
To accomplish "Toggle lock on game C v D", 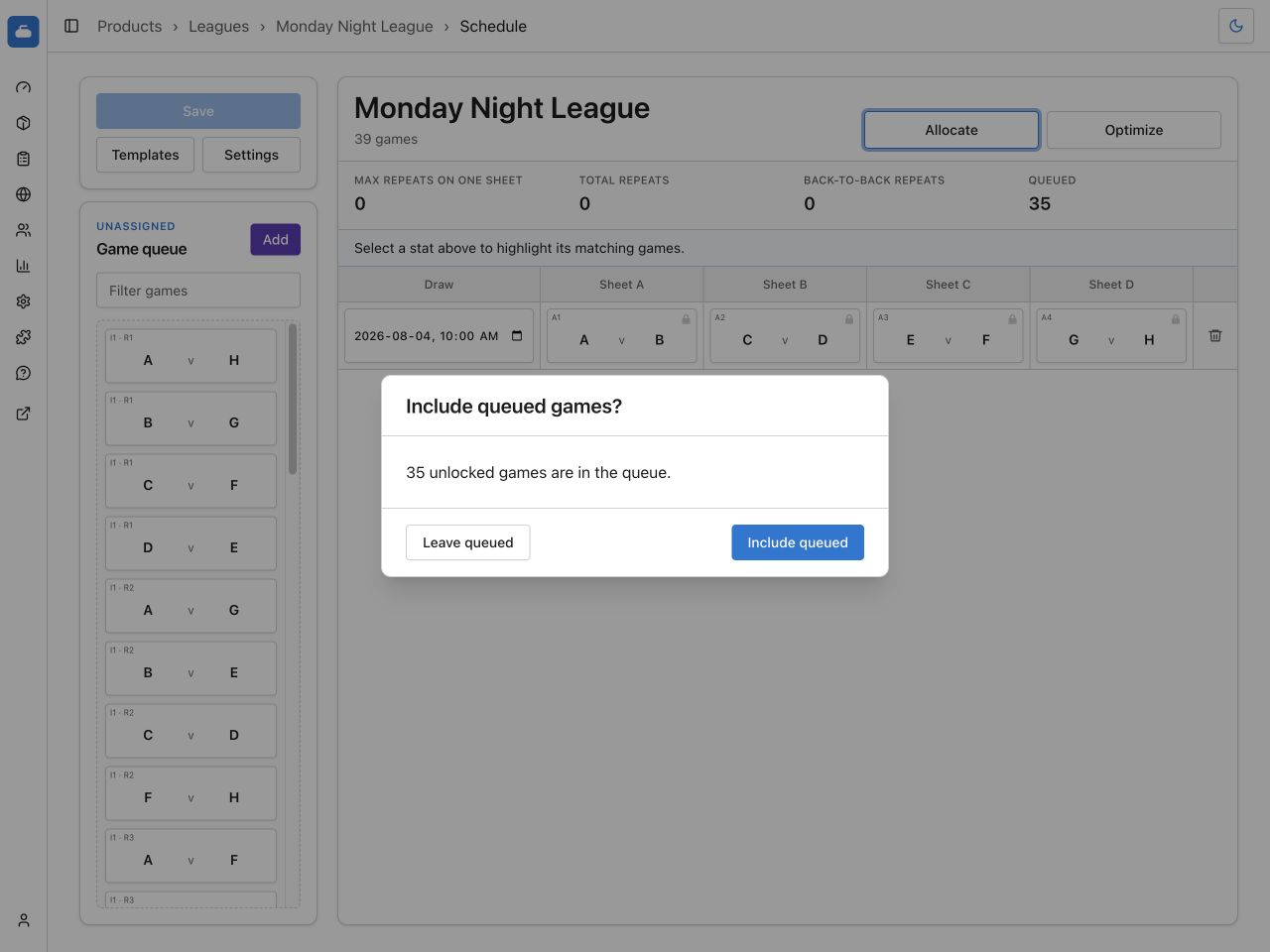I will pos(849,319).
